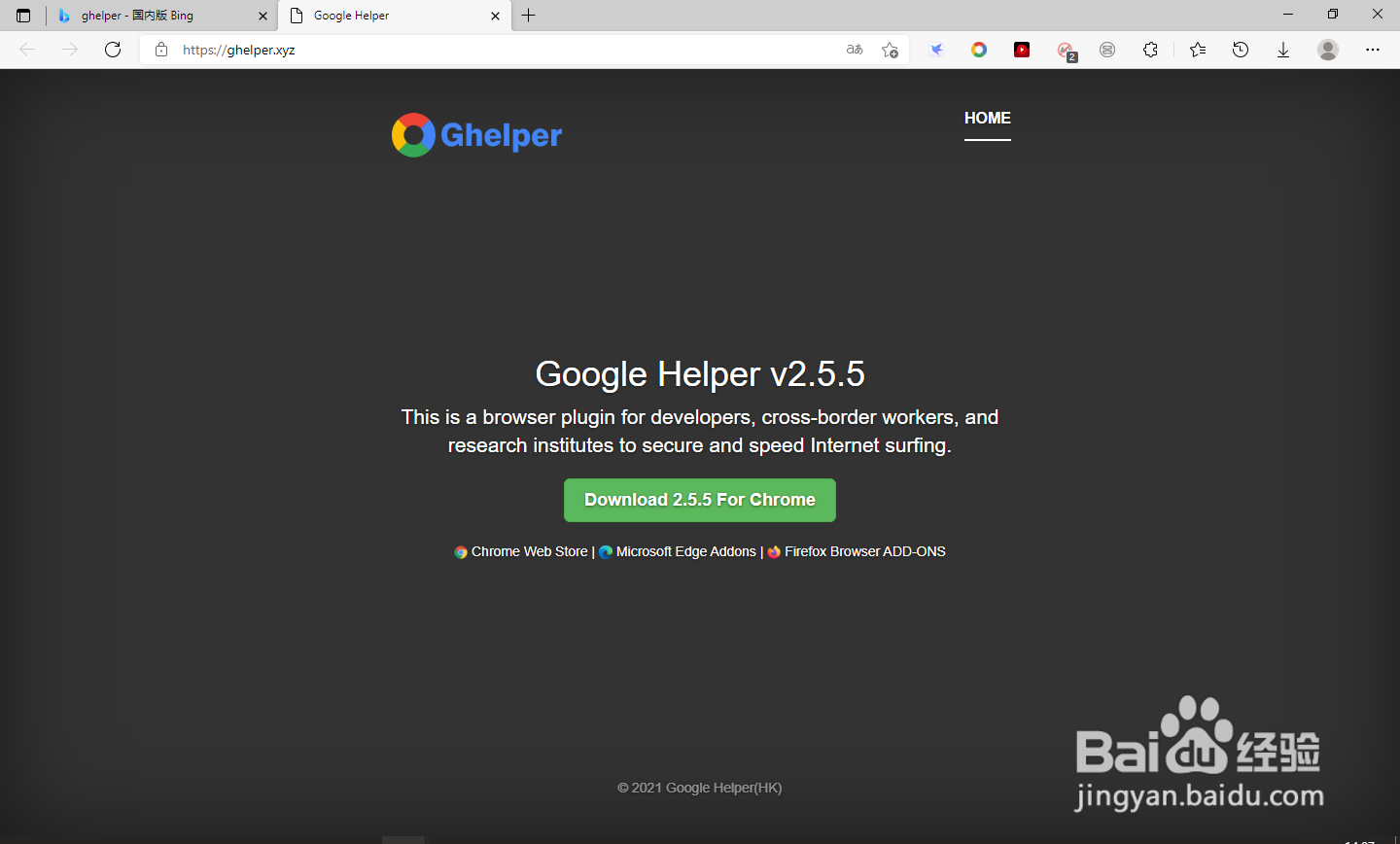This screenshot has height=844, width=1400.
Task: Open the Ghelper extension icon in toolbar
Action: 979,50
